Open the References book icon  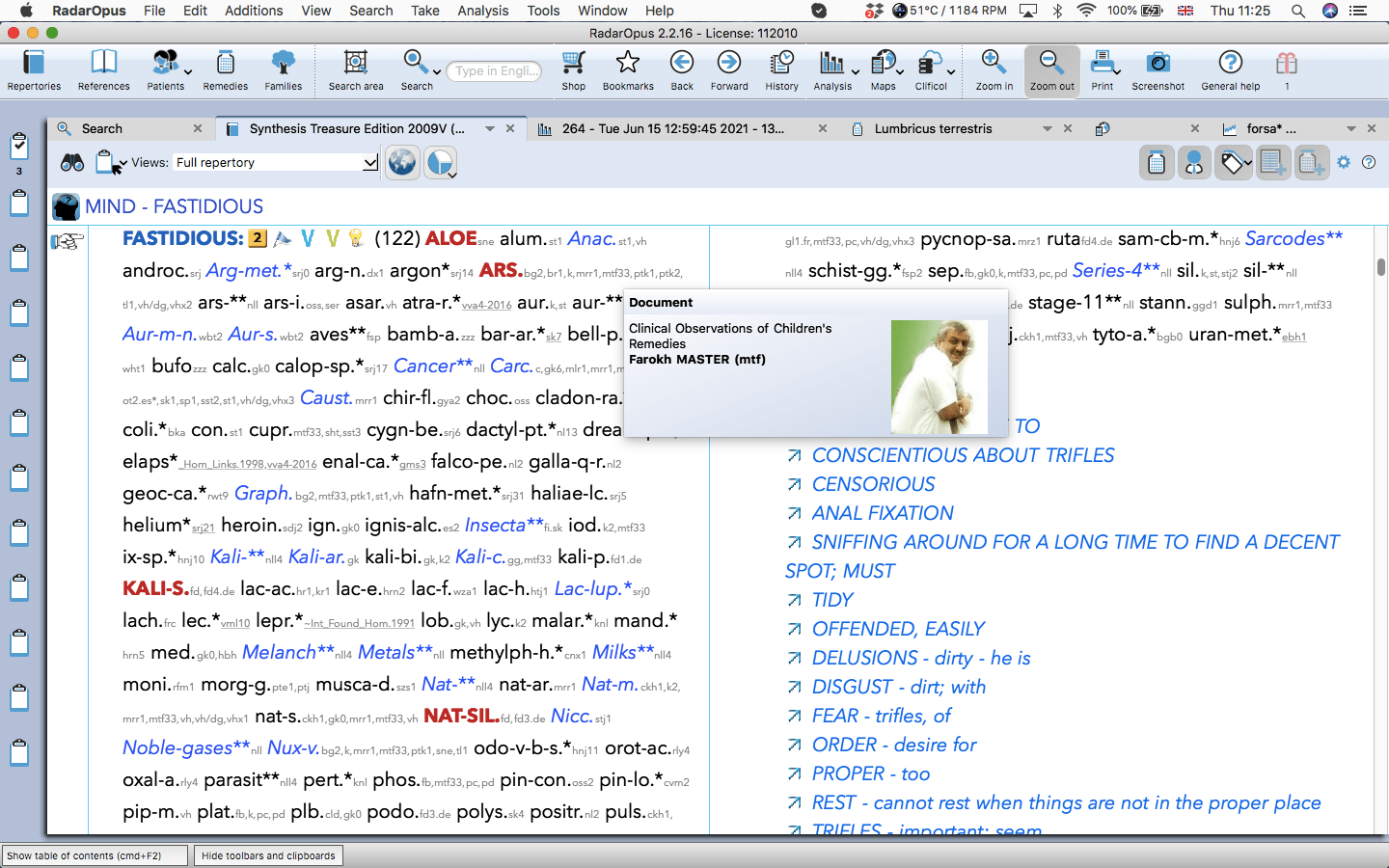(103, 70)
